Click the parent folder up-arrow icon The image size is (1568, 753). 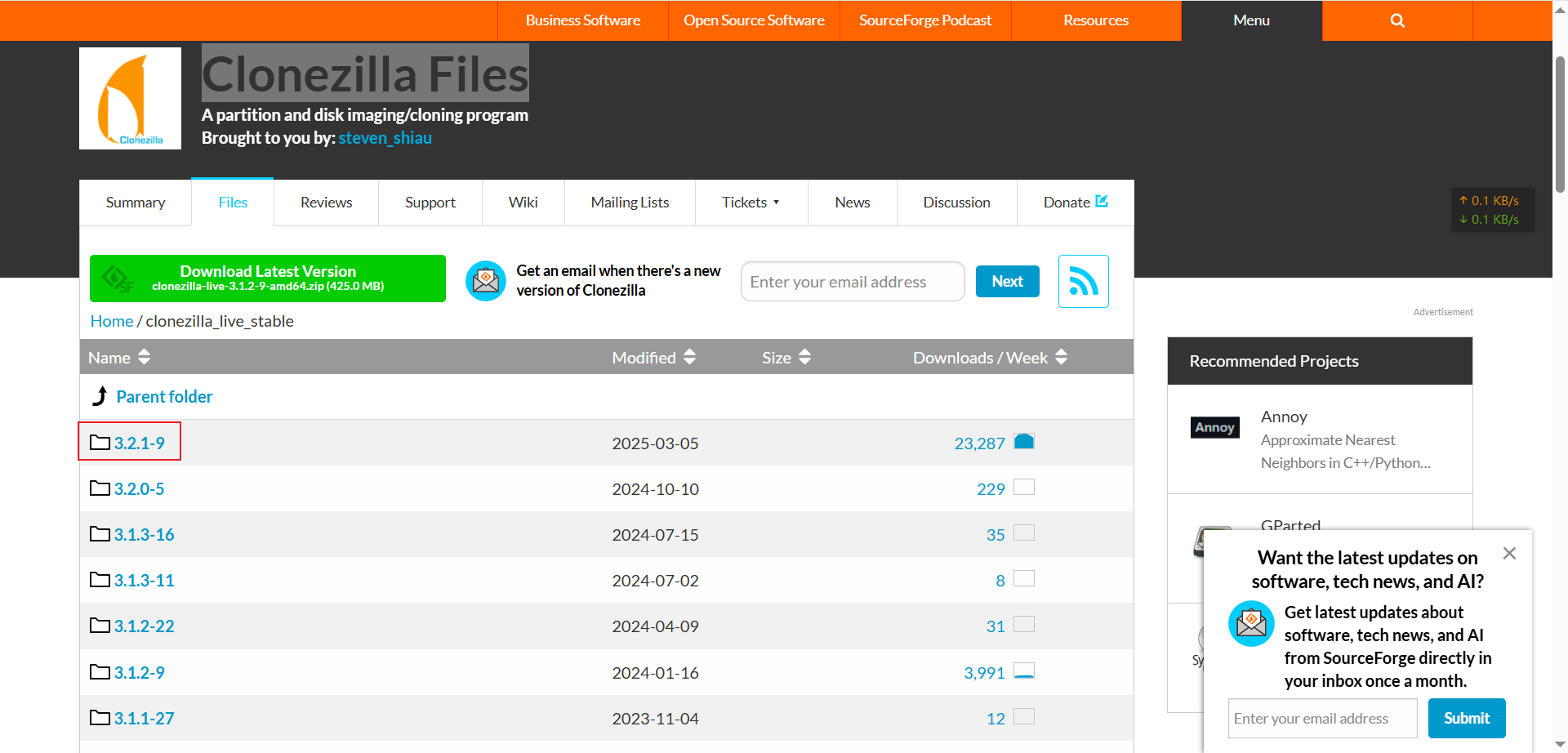pos(100,396)
